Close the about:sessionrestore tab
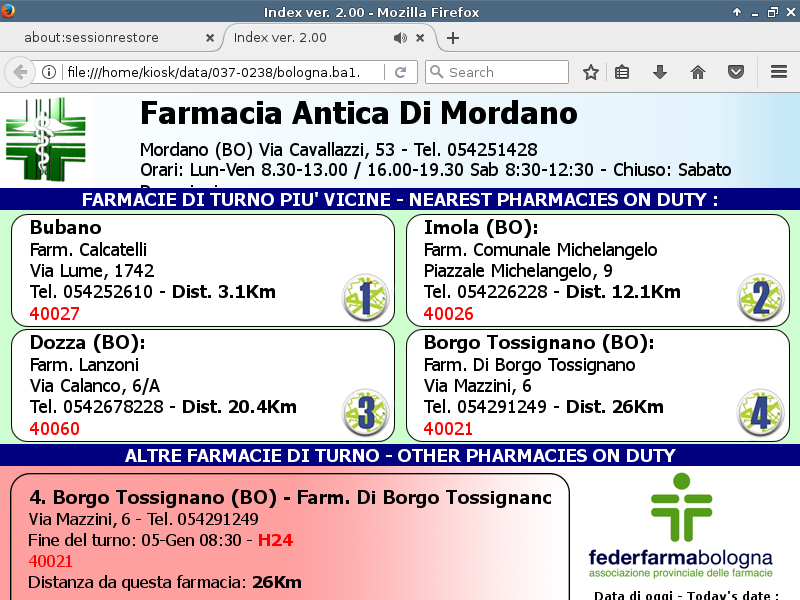800x600 pixels. coord(209,38)
